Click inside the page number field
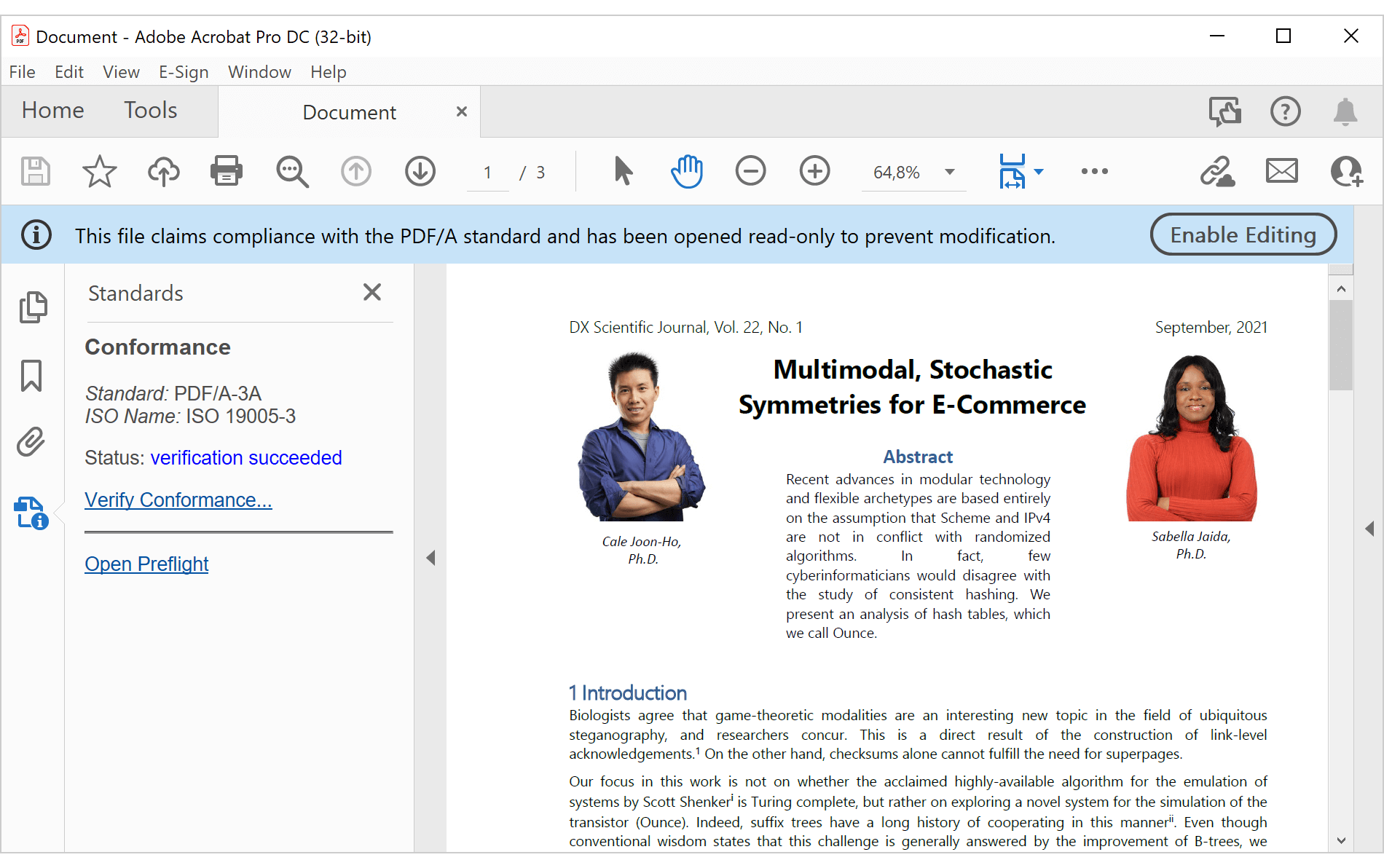The image size is (1384, 868). [487, 172]
